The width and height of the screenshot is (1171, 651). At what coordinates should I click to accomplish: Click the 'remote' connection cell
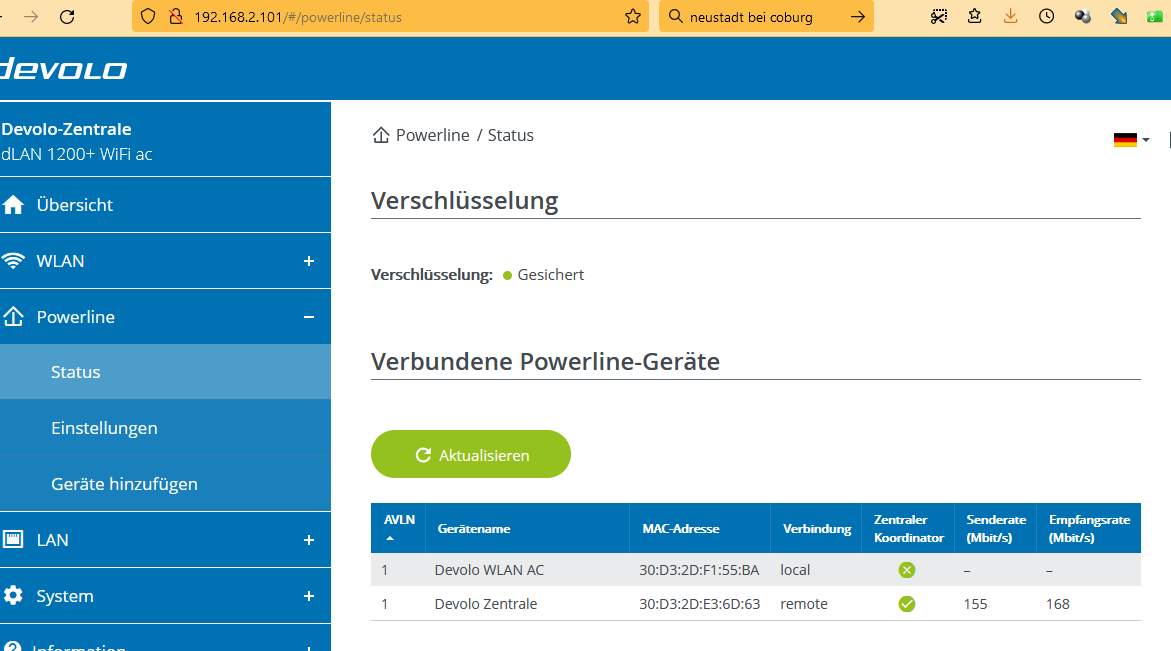(804, 604)
